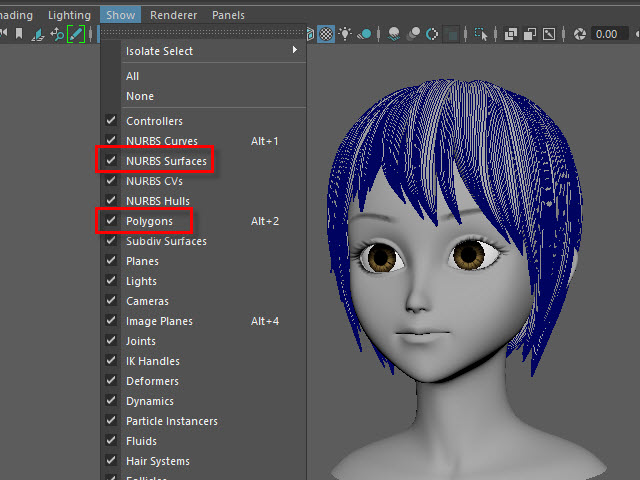The image size is (640, 480).
Task: Toggle the shadows sphere icon
Action: click(365, 34)
